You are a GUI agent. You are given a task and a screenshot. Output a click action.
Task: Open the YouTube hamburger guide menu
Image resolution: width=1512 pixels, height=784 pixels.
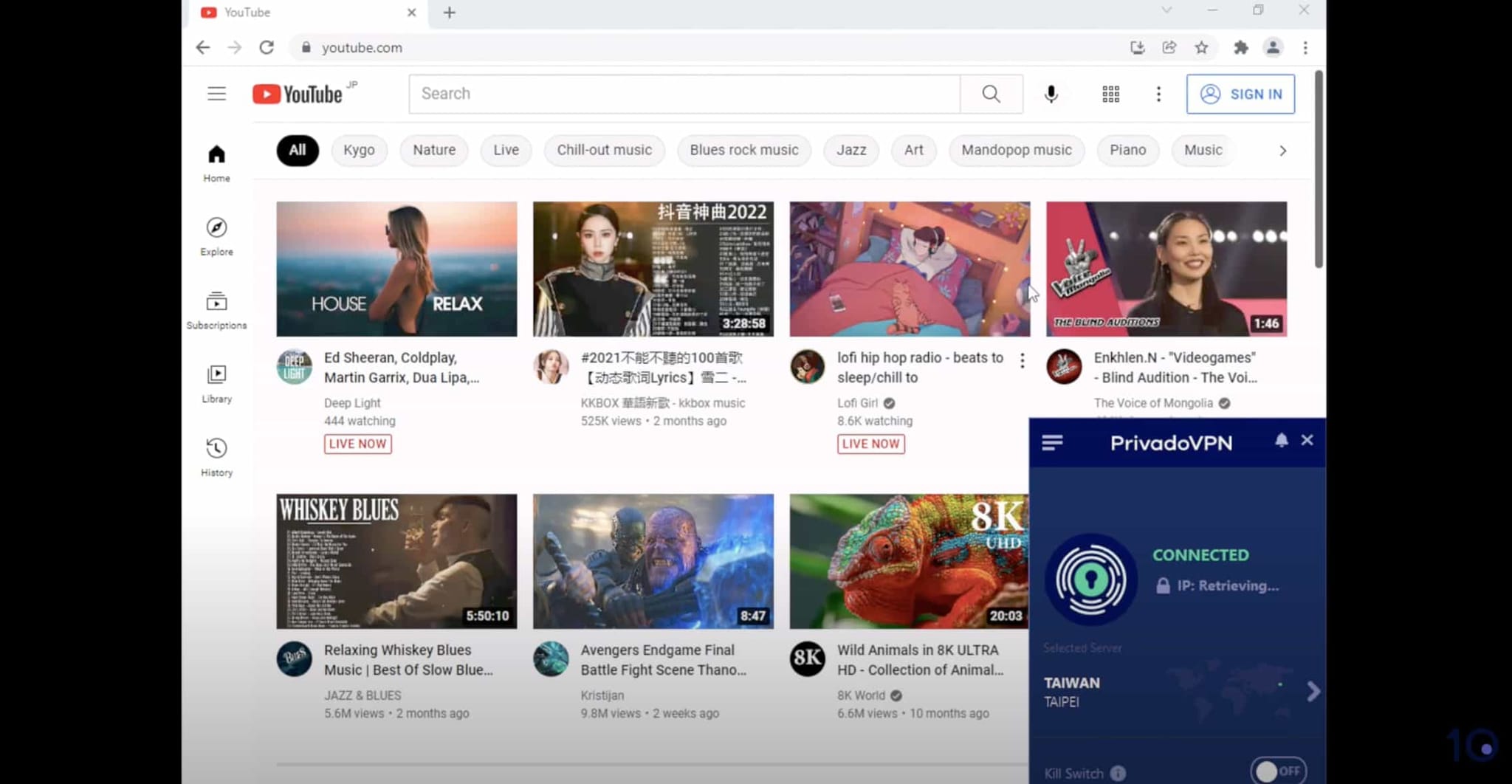coord(216,94)
